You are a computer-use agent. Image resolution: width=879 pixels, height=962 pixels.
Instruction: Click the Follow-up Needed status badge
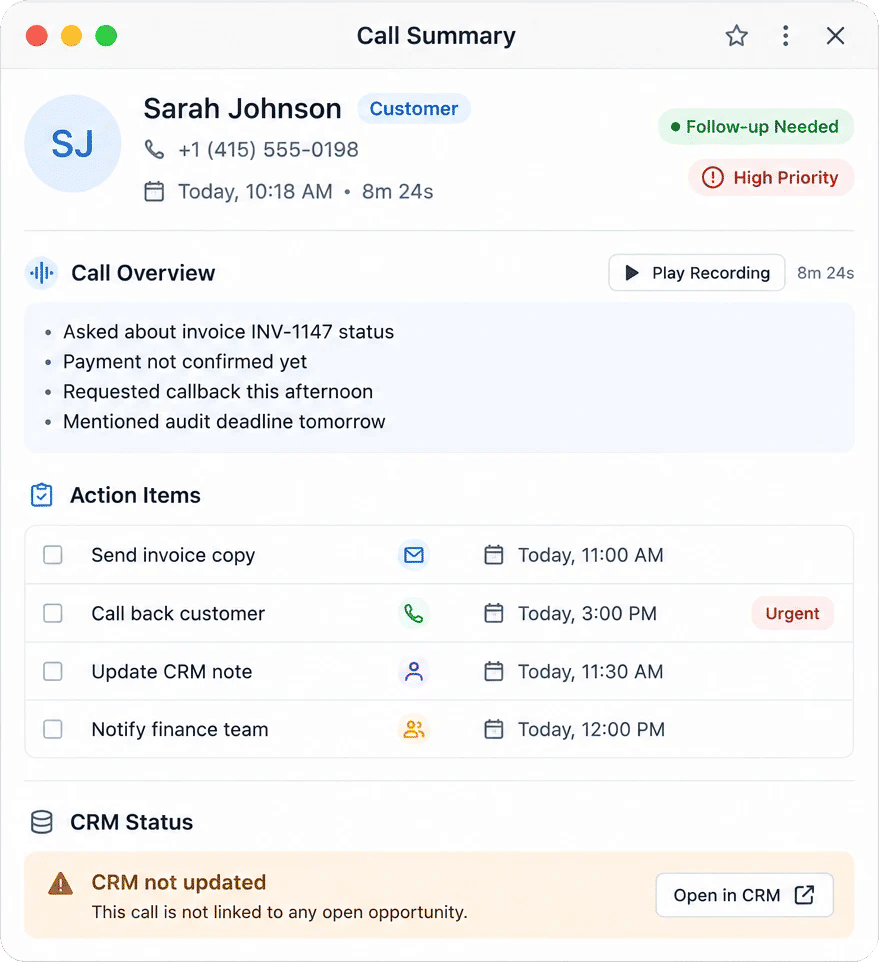pos(756,126)
